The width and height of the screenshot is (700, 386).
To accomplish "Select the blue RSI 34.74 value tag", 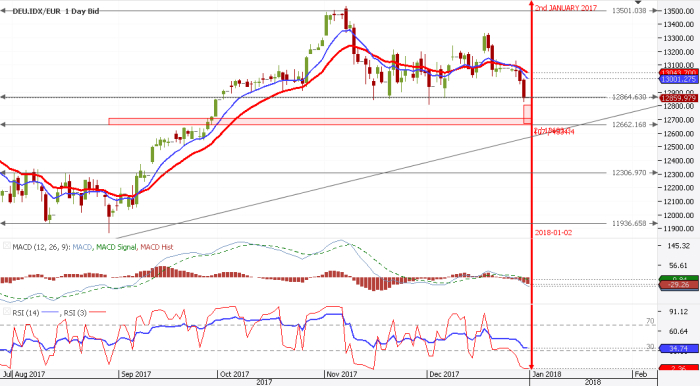I will [x=678, y=348].
